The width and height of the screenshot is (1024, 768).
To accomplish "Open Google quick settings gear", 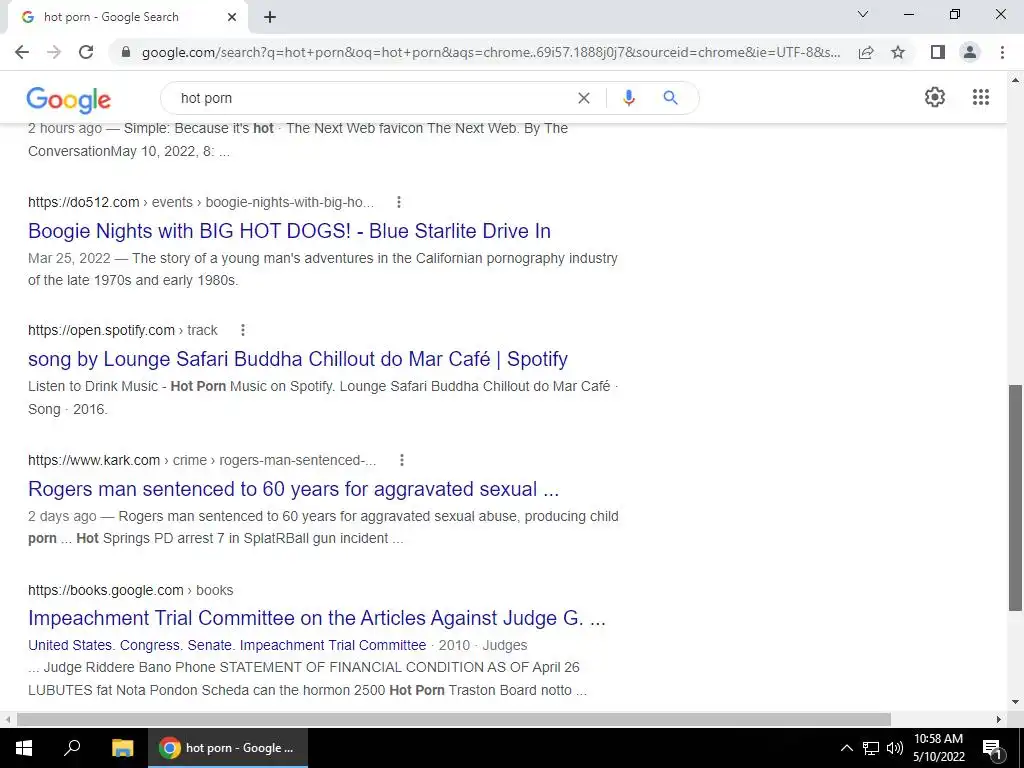I will tap(935, 97).
